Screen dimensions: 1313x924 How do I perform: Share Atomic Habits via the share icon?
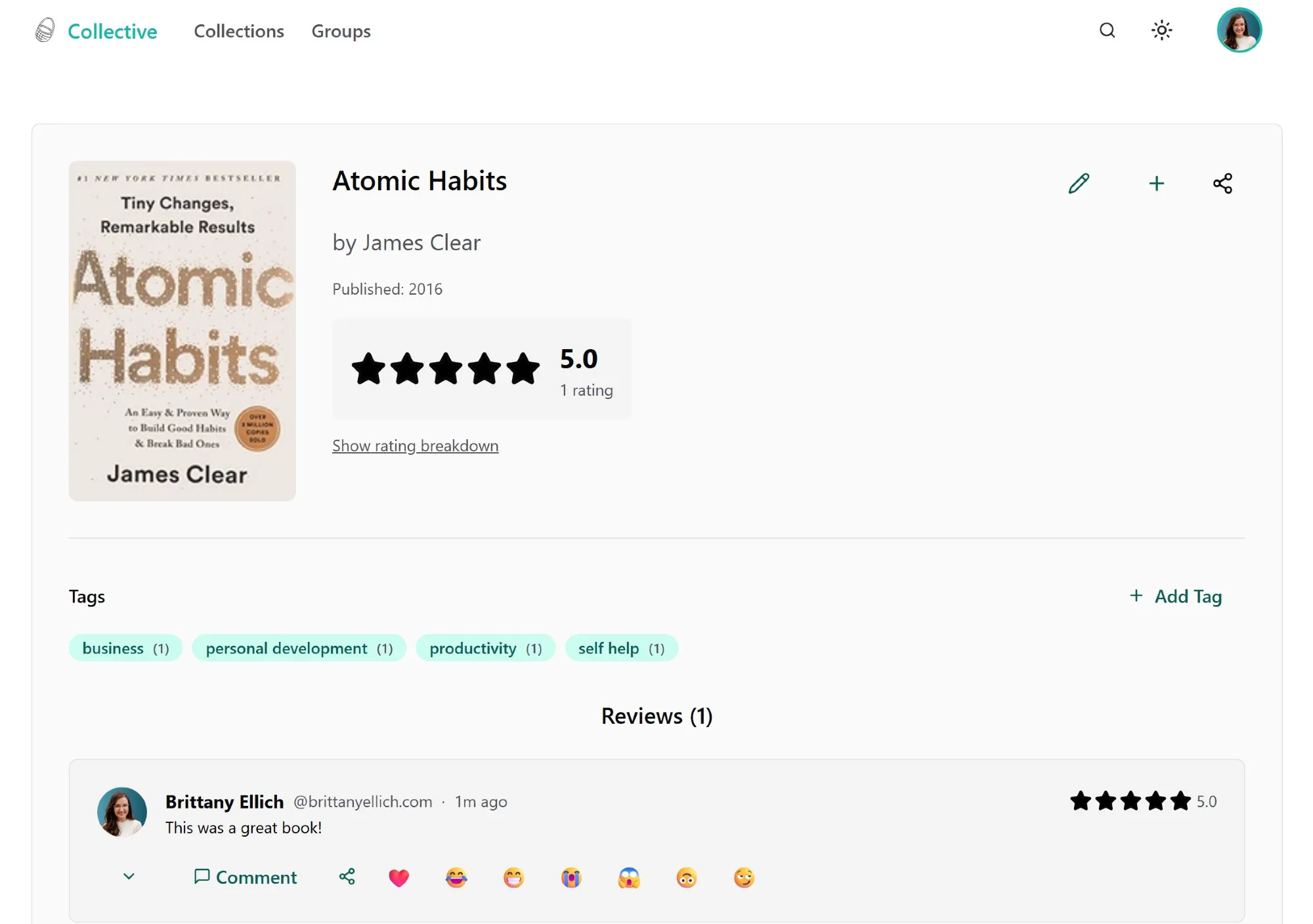pyautogui.click(x=1222, y=184)
